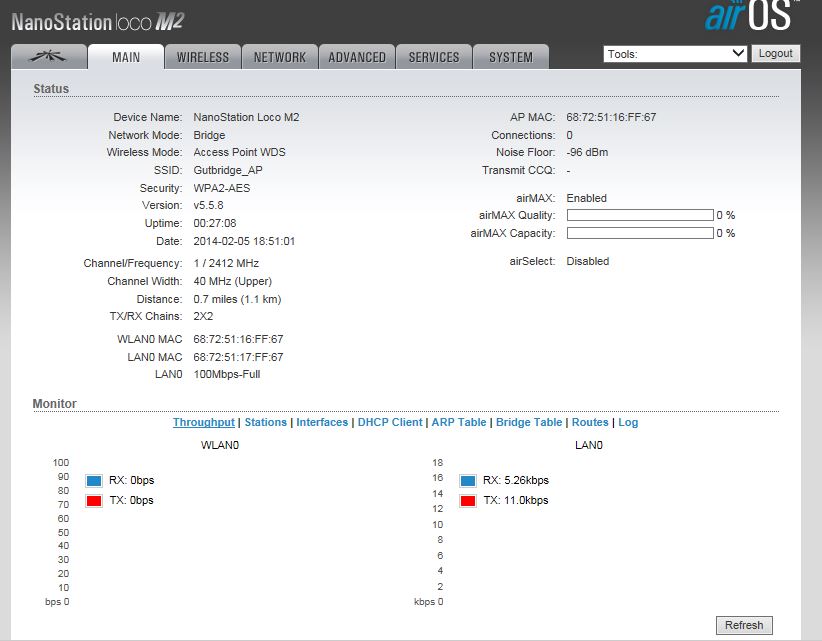Click the WLAN0 RX blue swatch
822x641 pixels.
(x=94, y=481)
